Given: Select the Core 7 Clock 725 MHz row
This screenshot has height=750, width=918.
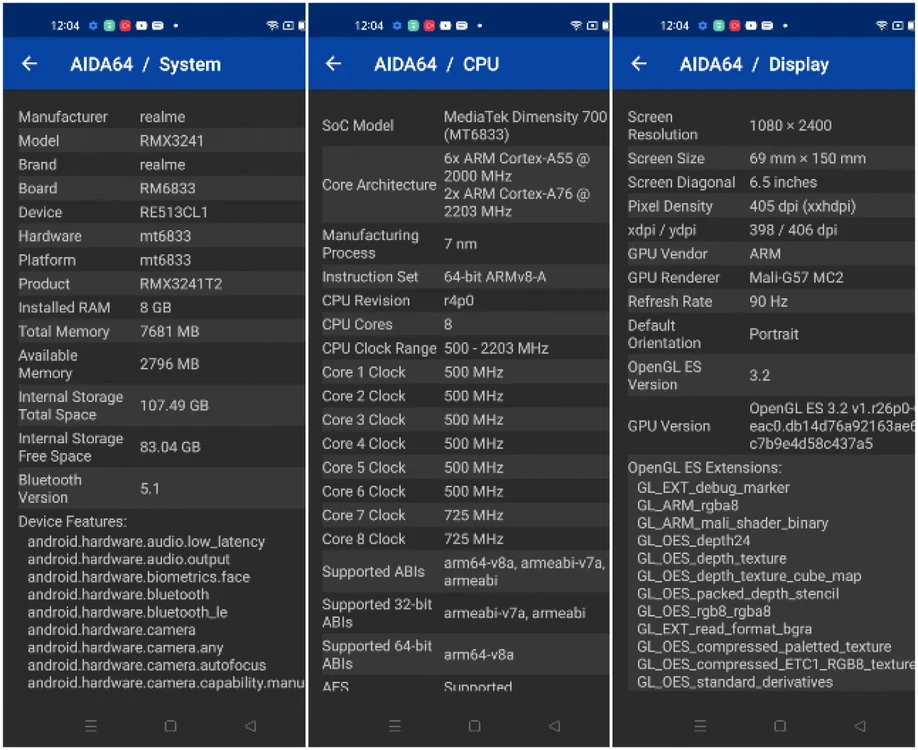Looking at the screenshot, I should [465, 515].
